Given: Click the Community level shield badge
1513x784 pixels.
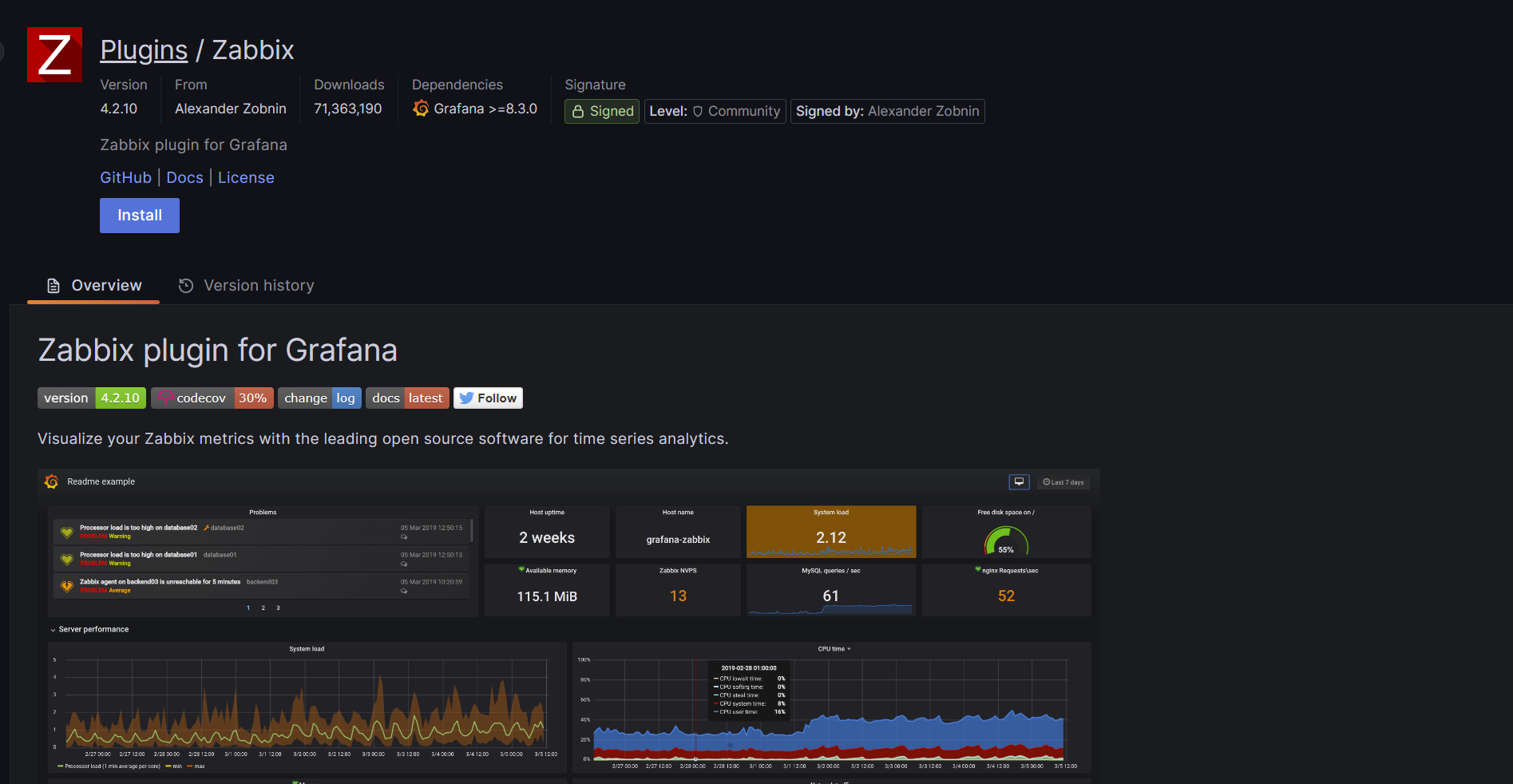Looking at the screenshot, I should pos(715,111).
